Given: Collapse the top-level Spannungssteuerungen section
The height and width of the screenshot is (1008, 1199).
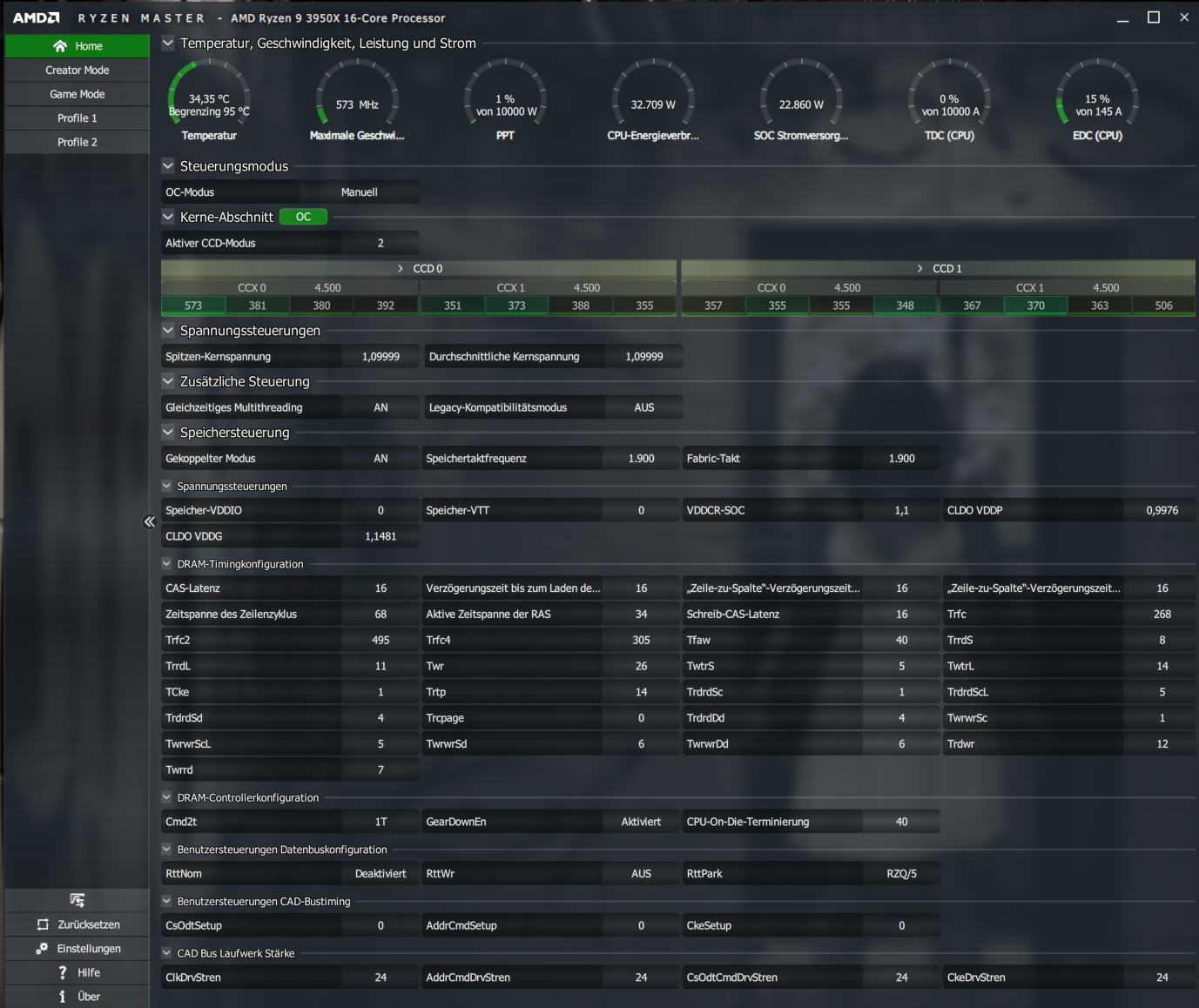Looking at the screenshot, I should (x=168, y=330).
